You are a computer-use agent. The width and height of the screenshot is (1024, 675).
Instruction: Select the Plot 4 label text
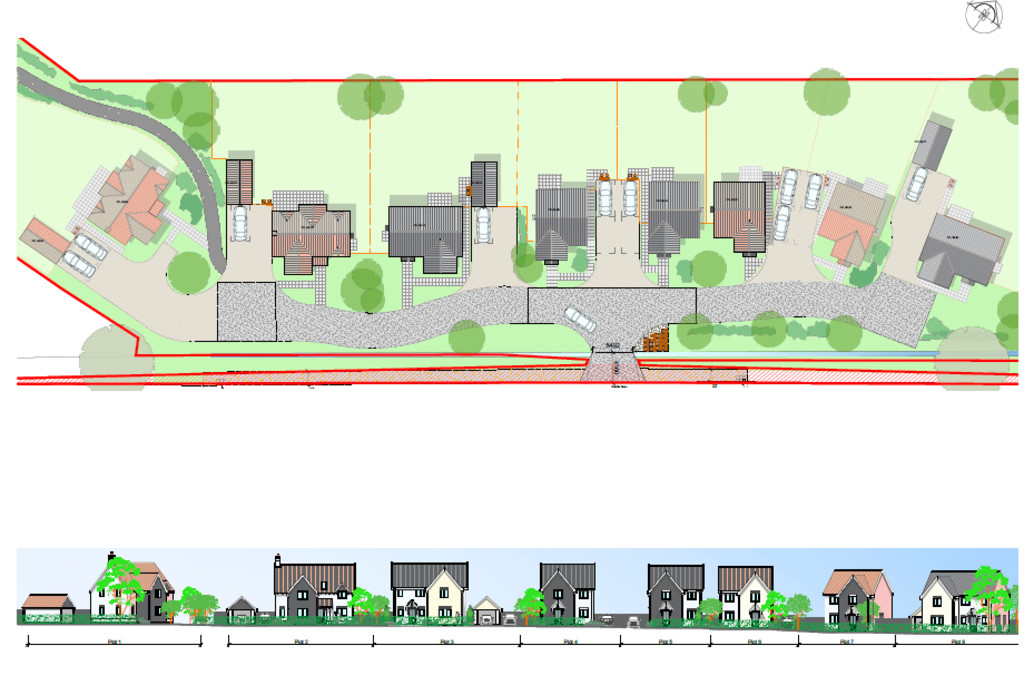(x=569, y=641)
